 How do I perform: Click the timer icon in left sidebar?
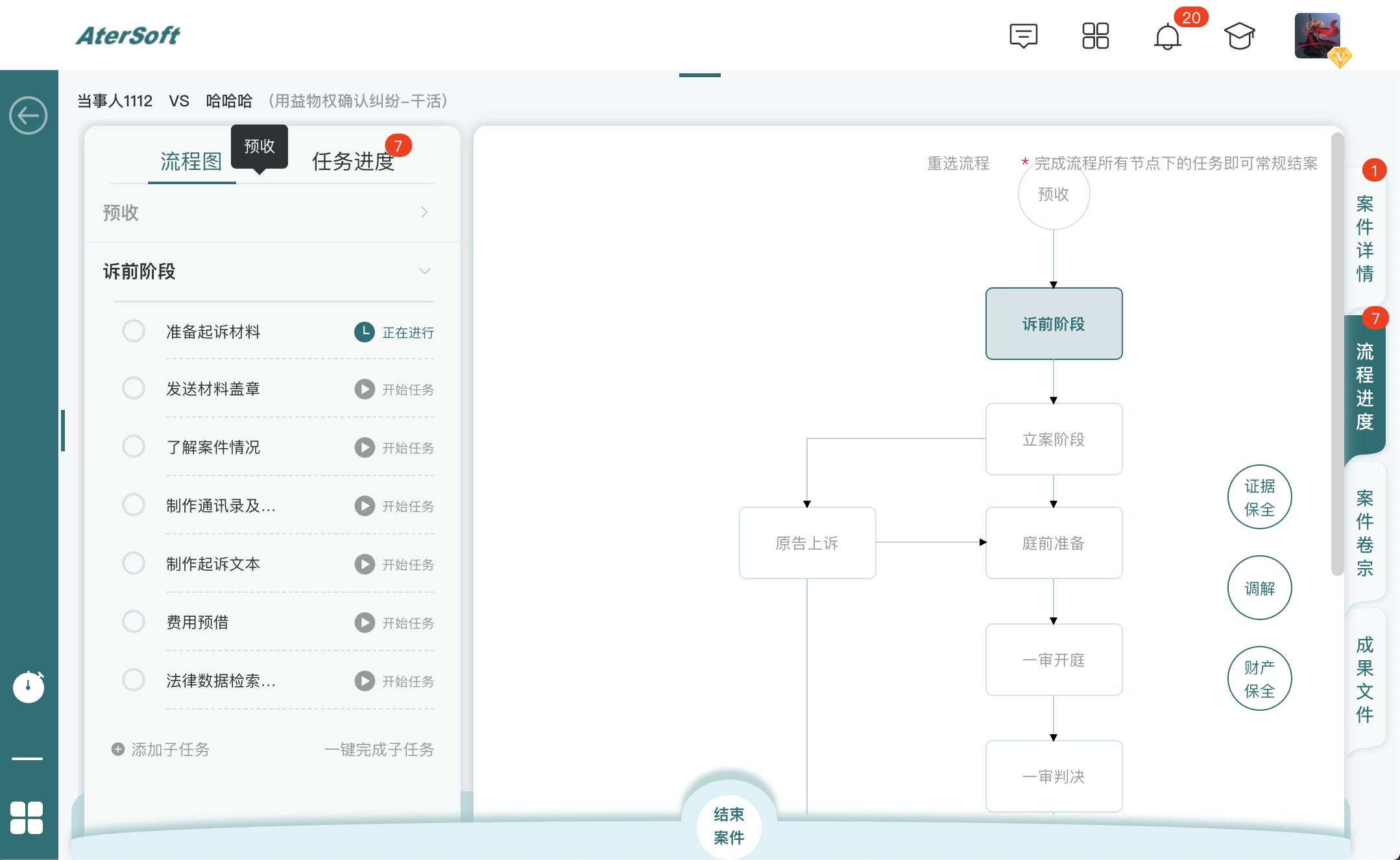click(x=28, y=687)
